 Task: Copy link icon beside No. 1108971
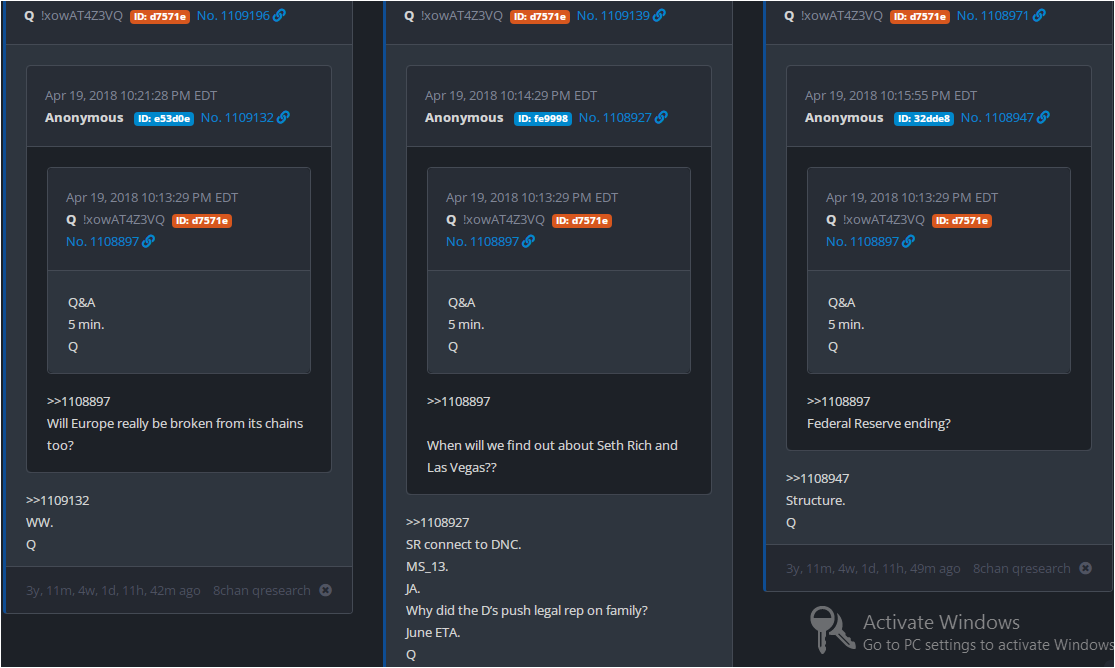click(x=1040, y=15)
